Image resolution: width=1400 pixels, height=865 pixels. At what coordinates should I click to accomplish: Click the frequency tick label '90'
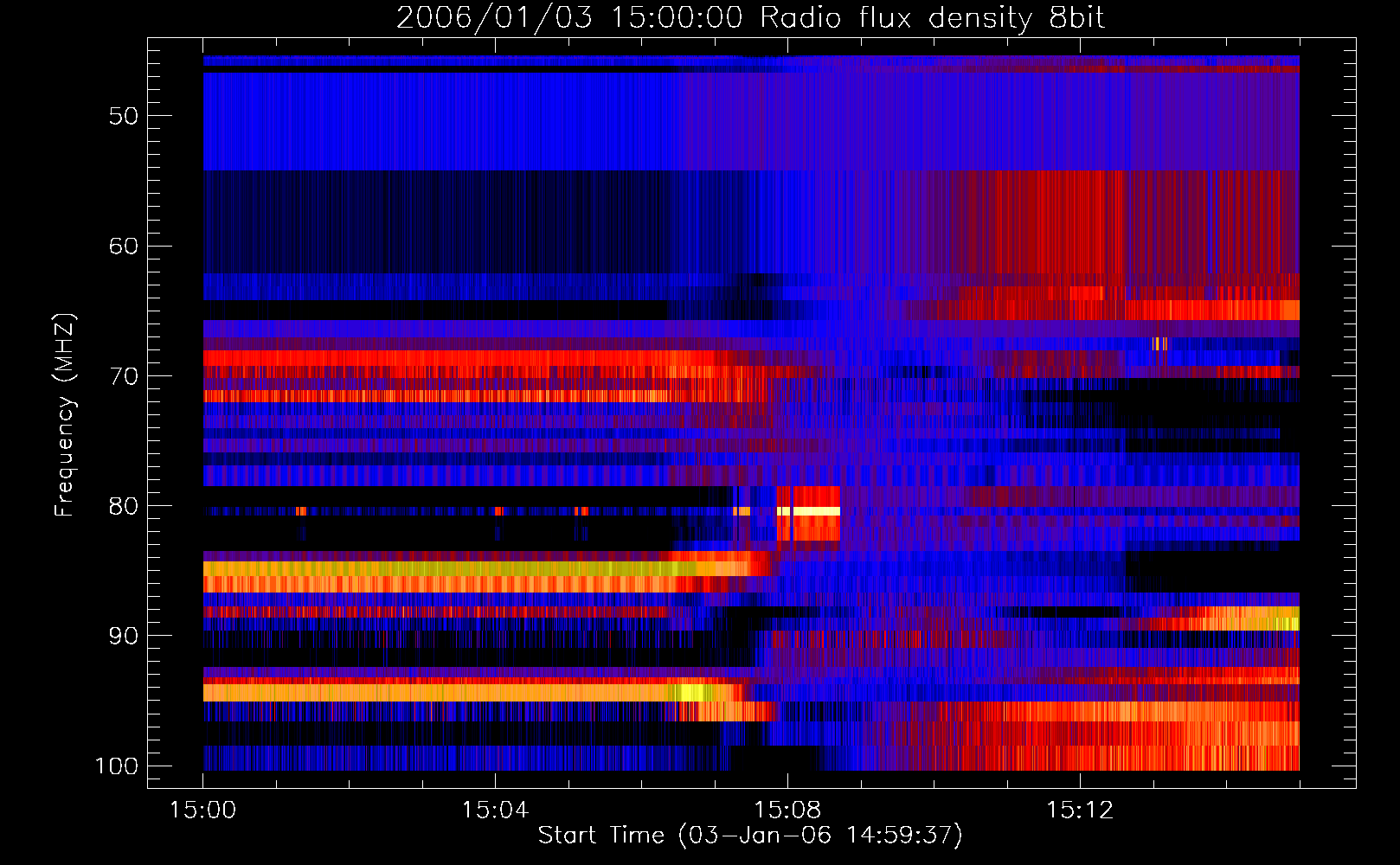[x=124, y=636]
